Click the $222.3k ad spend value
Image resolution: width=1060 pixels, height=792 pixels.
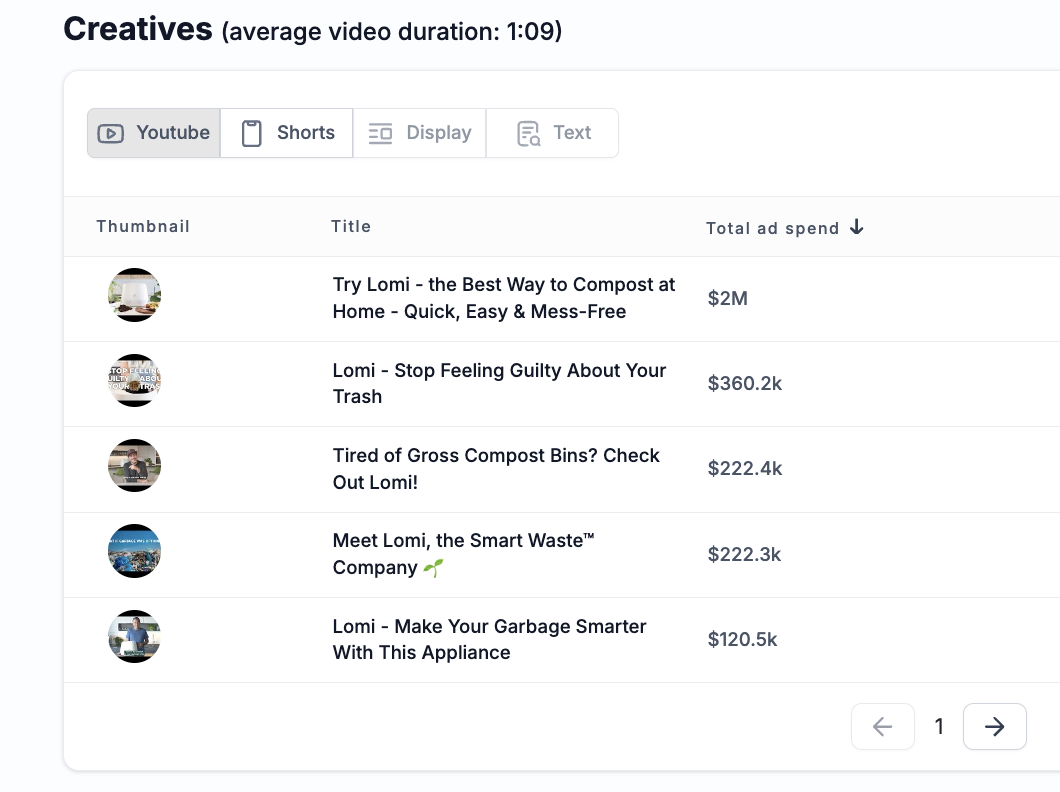[x=744, y=554]
